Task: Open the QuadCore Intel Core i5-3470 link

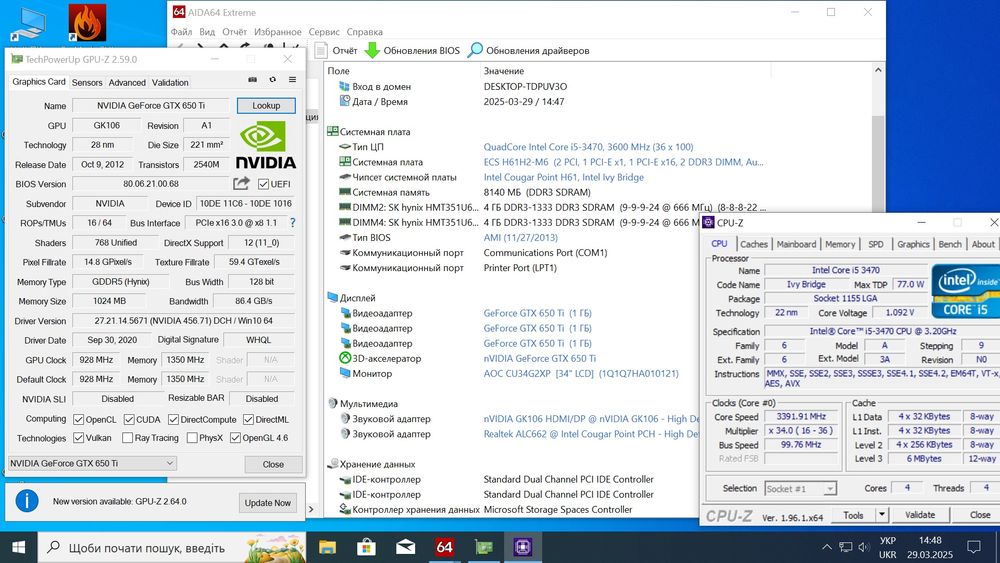Action: click(x=588, y=147)
